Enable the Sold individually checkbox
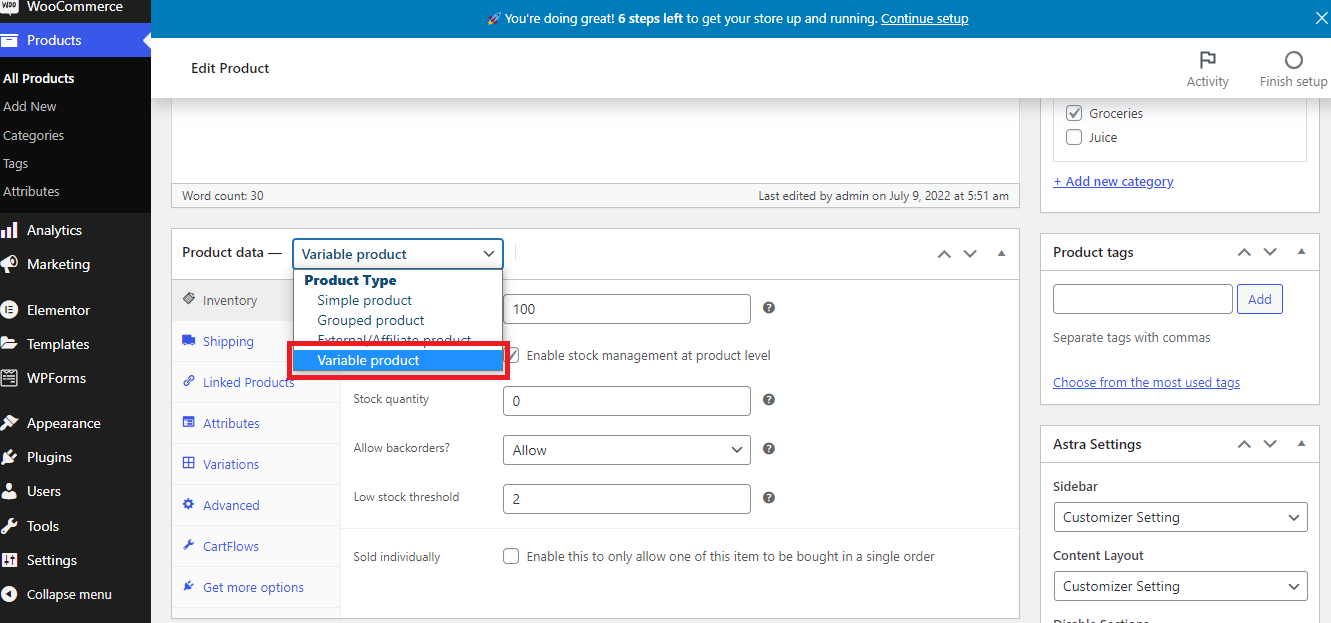The width and height of the screenshot is (1331, 623). click(x=511, y=556)
